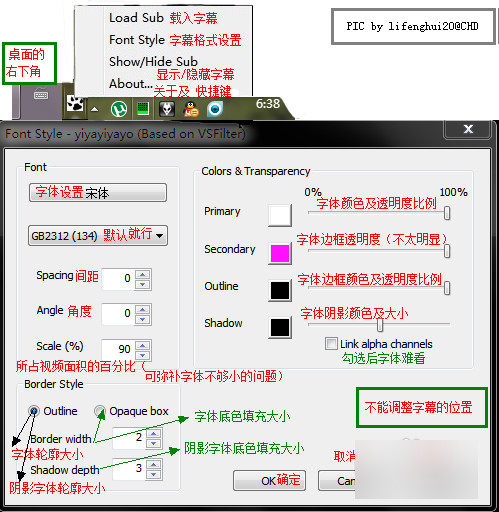This screenshot has width=499, height=512.
Task: Open the QQ penguin tray icon
Action: (191, 109)
